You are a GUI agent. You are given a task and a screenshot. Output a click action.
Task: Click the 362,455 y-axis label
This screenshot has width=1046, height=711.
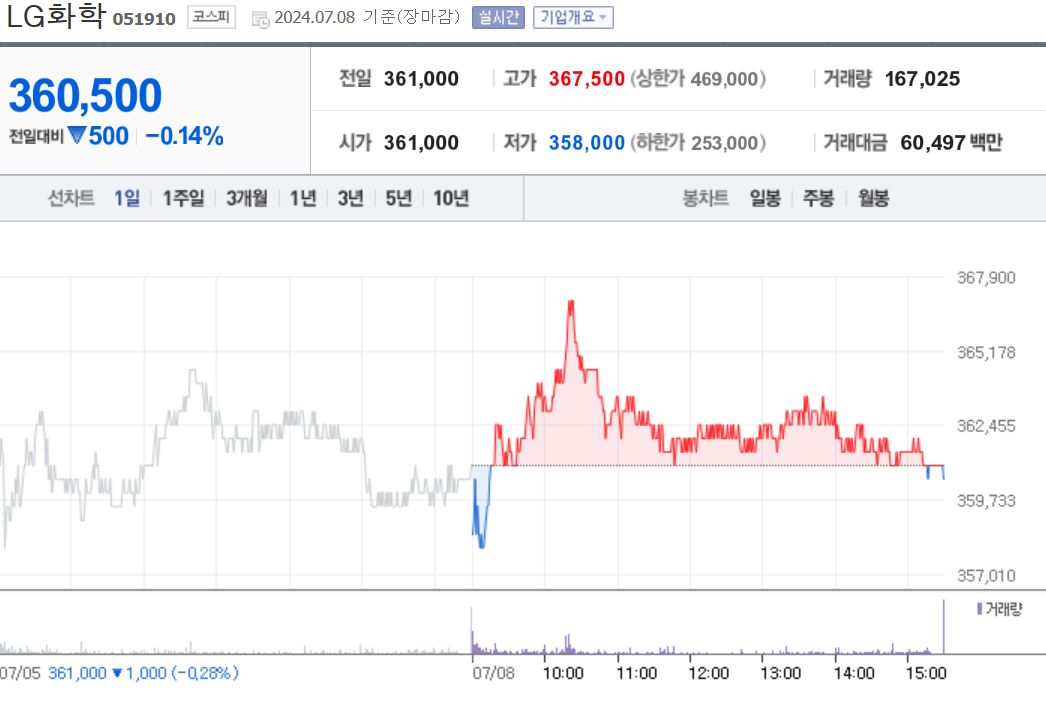[986, 426]
